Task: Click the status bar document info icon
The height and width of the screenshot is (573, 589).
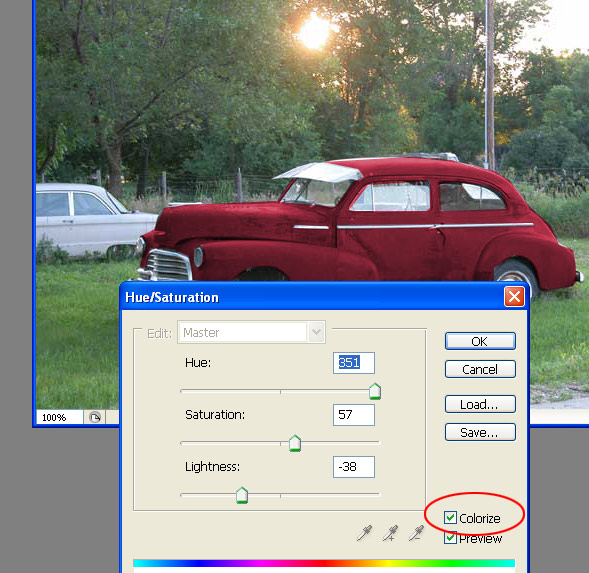Action: click(x=95, y=417)
